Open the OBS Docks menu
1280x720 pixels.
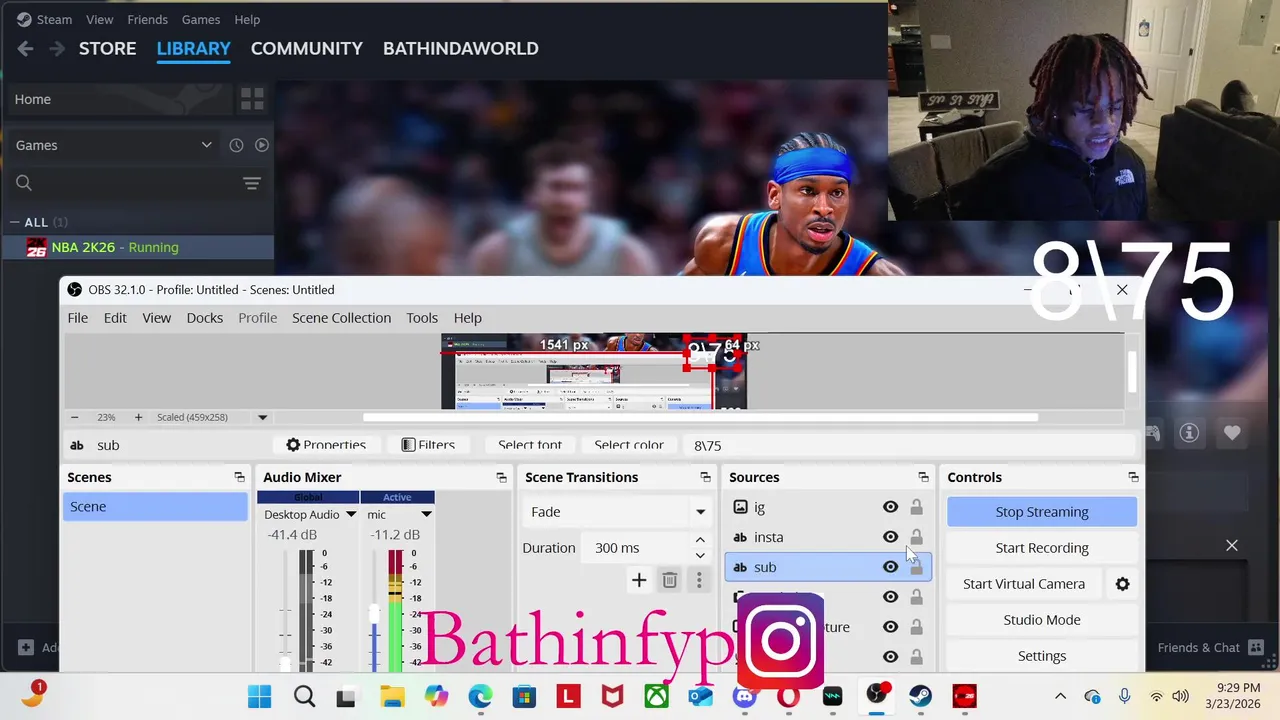pyautogui.click(x=204, y=317)
